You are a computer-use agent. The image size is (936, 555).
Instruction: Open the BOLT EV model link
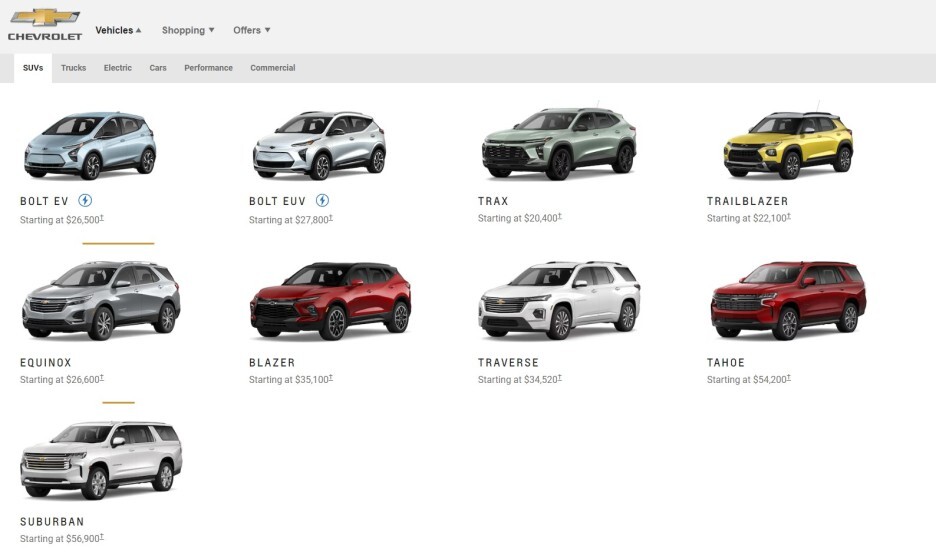44,201
